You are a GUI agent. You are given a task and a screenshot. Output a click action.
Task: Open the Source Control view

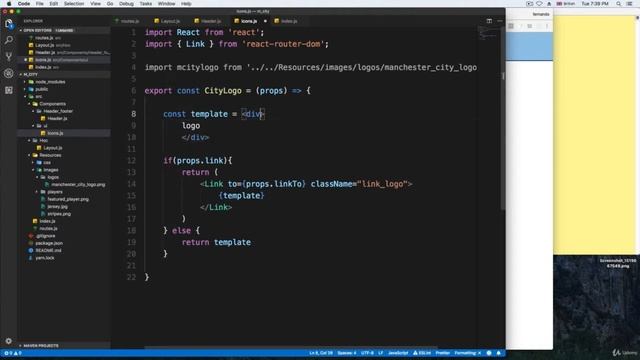point(9,57)
